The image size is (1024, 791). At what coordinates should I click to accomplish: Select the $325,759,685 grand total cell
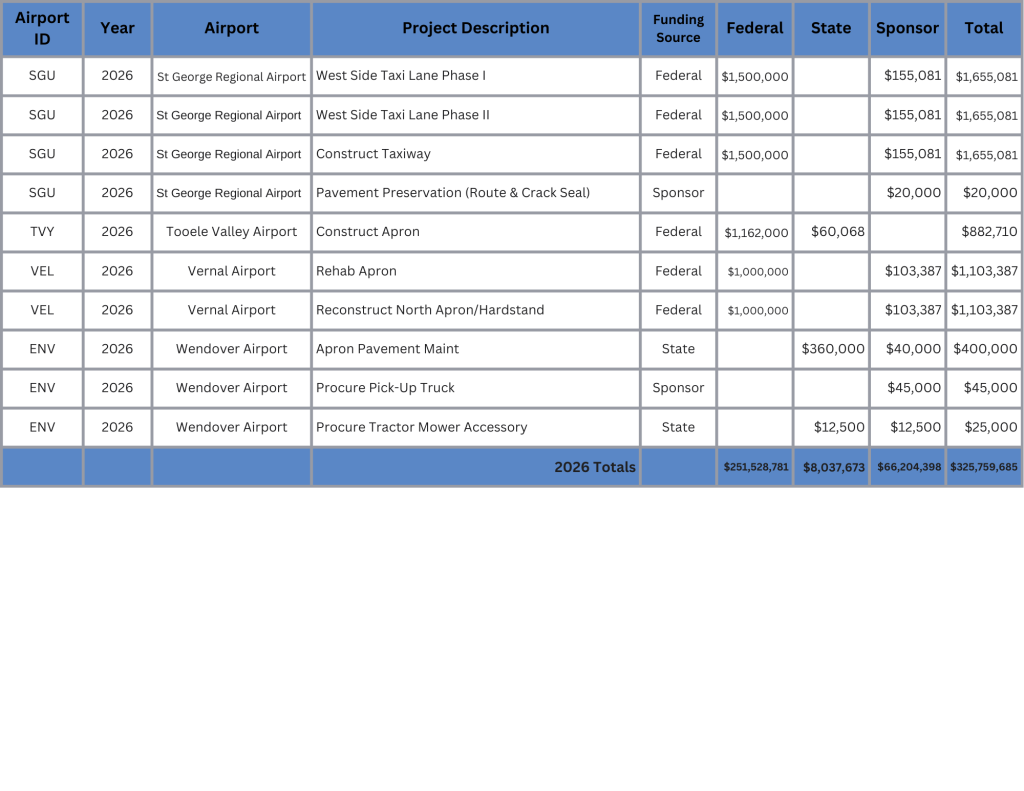(983, 467)
